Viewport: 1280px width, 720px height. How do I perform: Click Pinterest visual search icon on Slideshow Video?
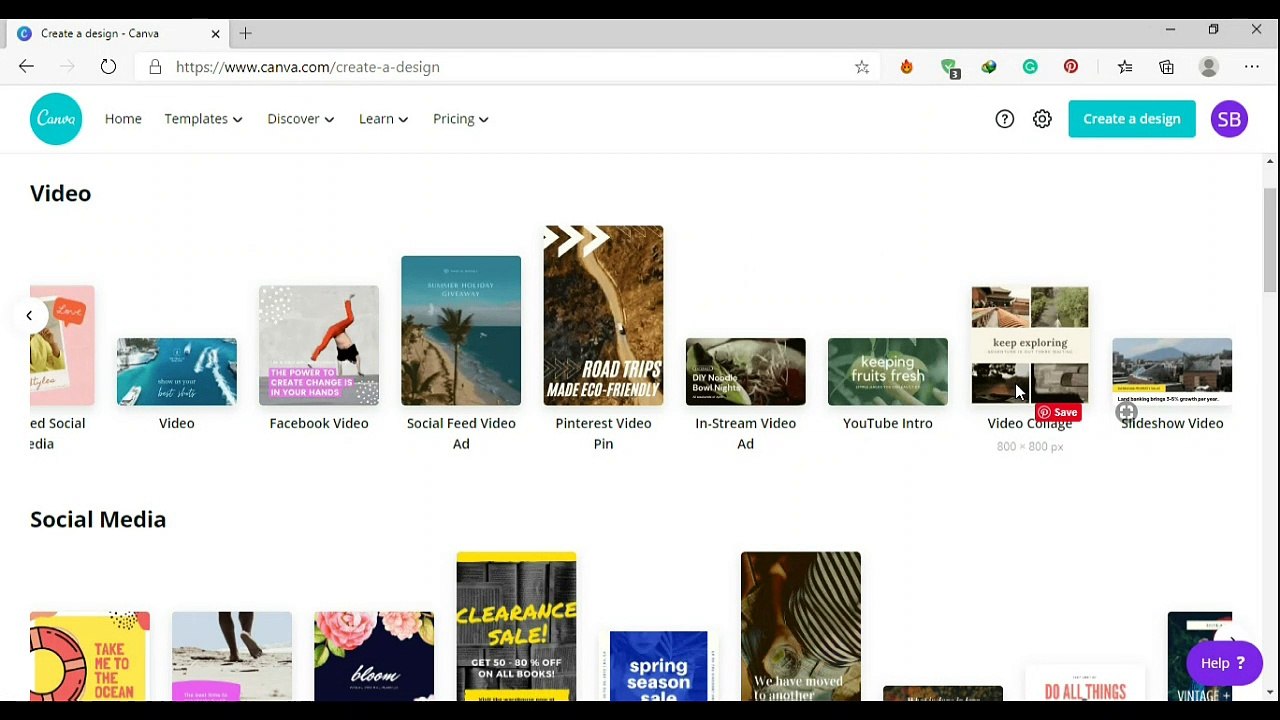click(1127, 412)
